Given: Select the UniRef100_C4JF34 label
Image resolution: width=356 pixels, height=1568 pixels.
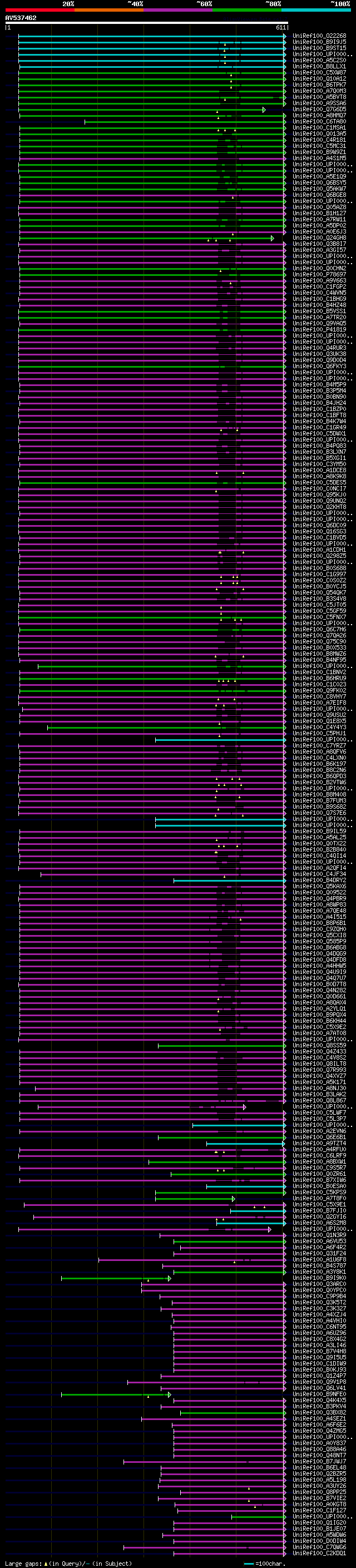Looking at the screenshot, I should coord(319,874).
